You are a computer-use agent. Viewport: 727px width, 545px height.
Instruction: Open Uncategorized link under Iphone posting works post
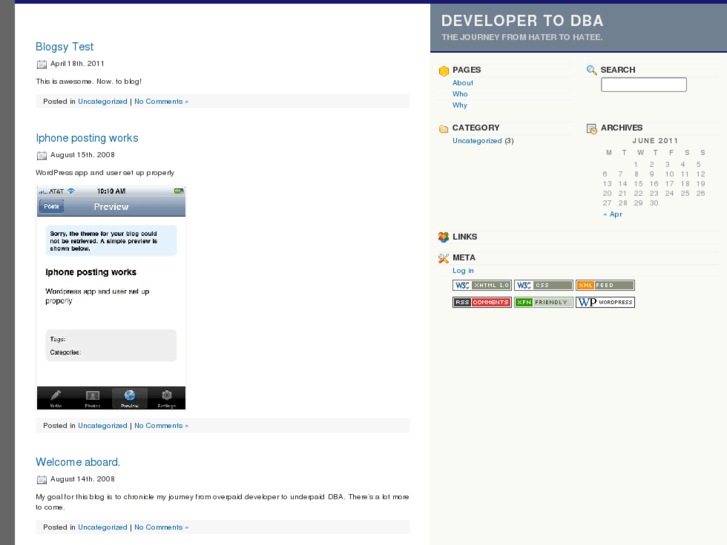pyautogui.click(x=102, y=426)
